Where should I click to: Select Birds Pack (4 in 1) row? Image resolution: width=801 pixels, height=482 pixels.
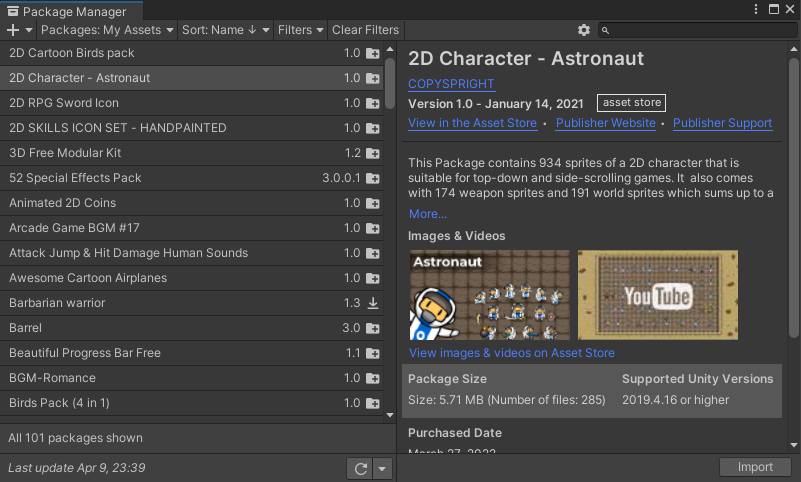[192, 403]
